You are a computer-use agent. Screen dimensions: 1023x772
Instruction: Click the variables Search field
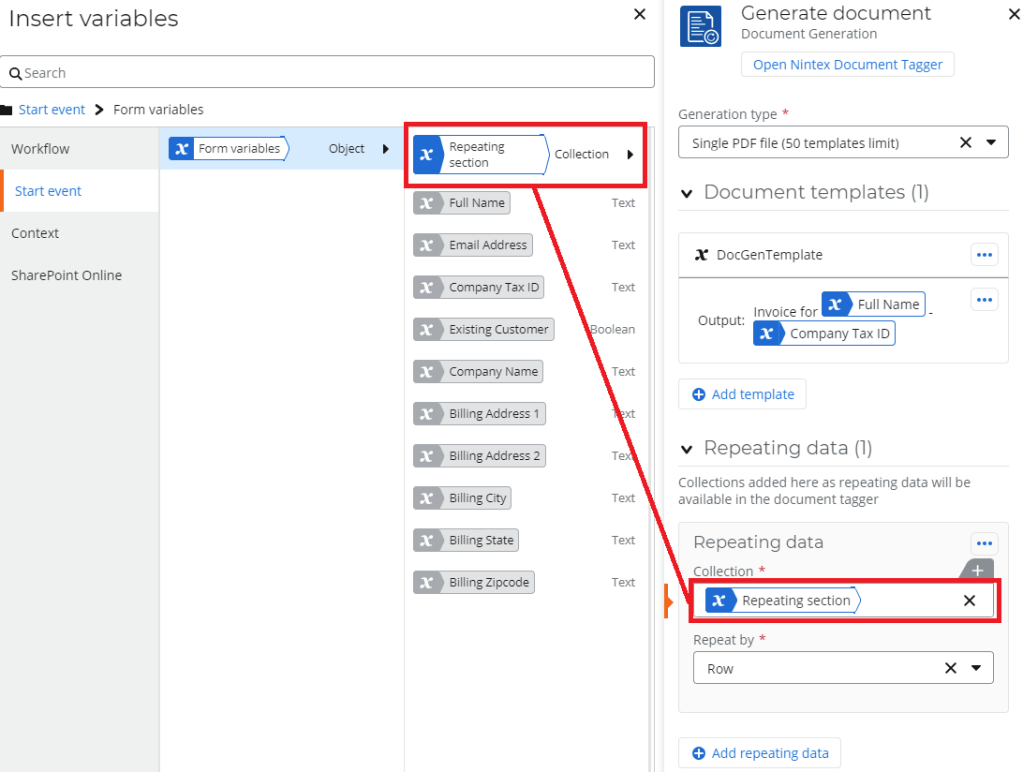click(328, 73)
